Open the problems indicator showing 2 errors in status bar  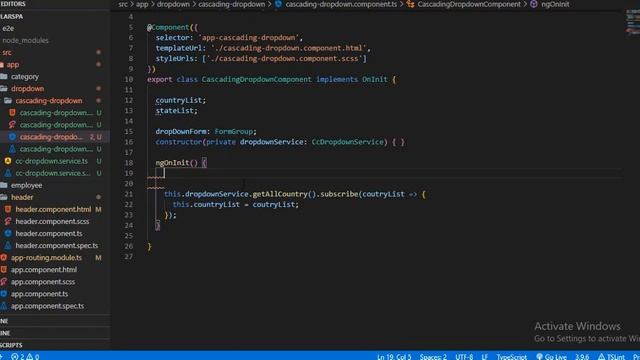tap(25, 356)
